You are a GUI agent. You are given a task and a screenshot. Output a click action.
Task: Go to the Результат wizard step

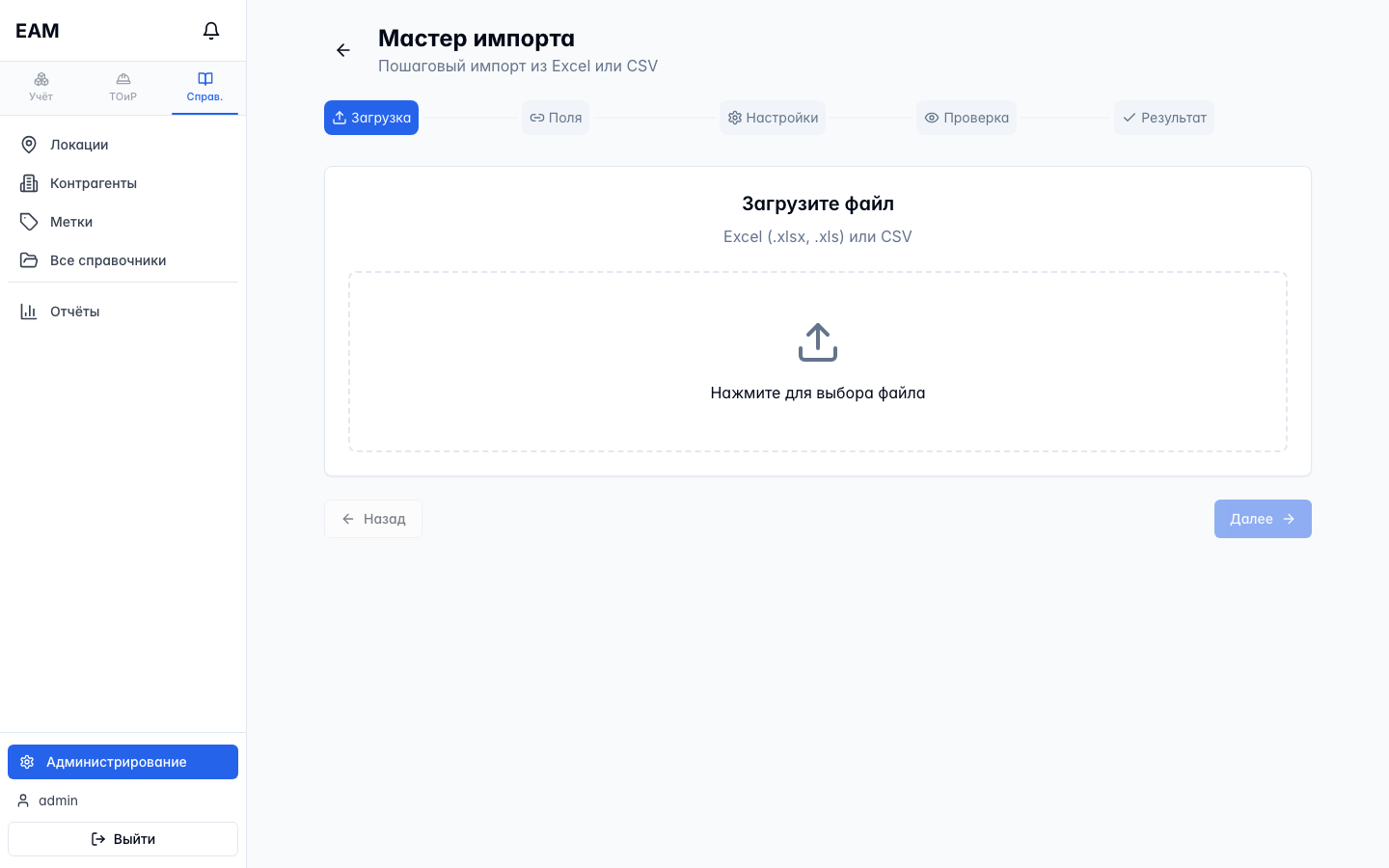1164,118
